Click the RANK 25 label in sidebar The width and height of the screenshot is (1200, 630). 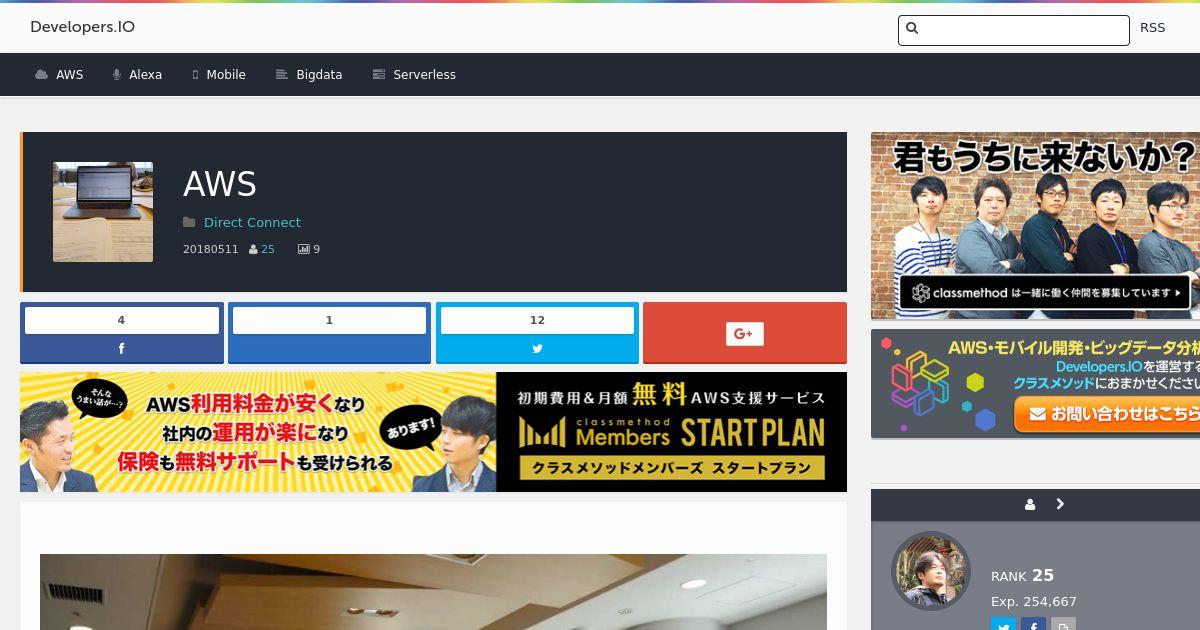1023,576
